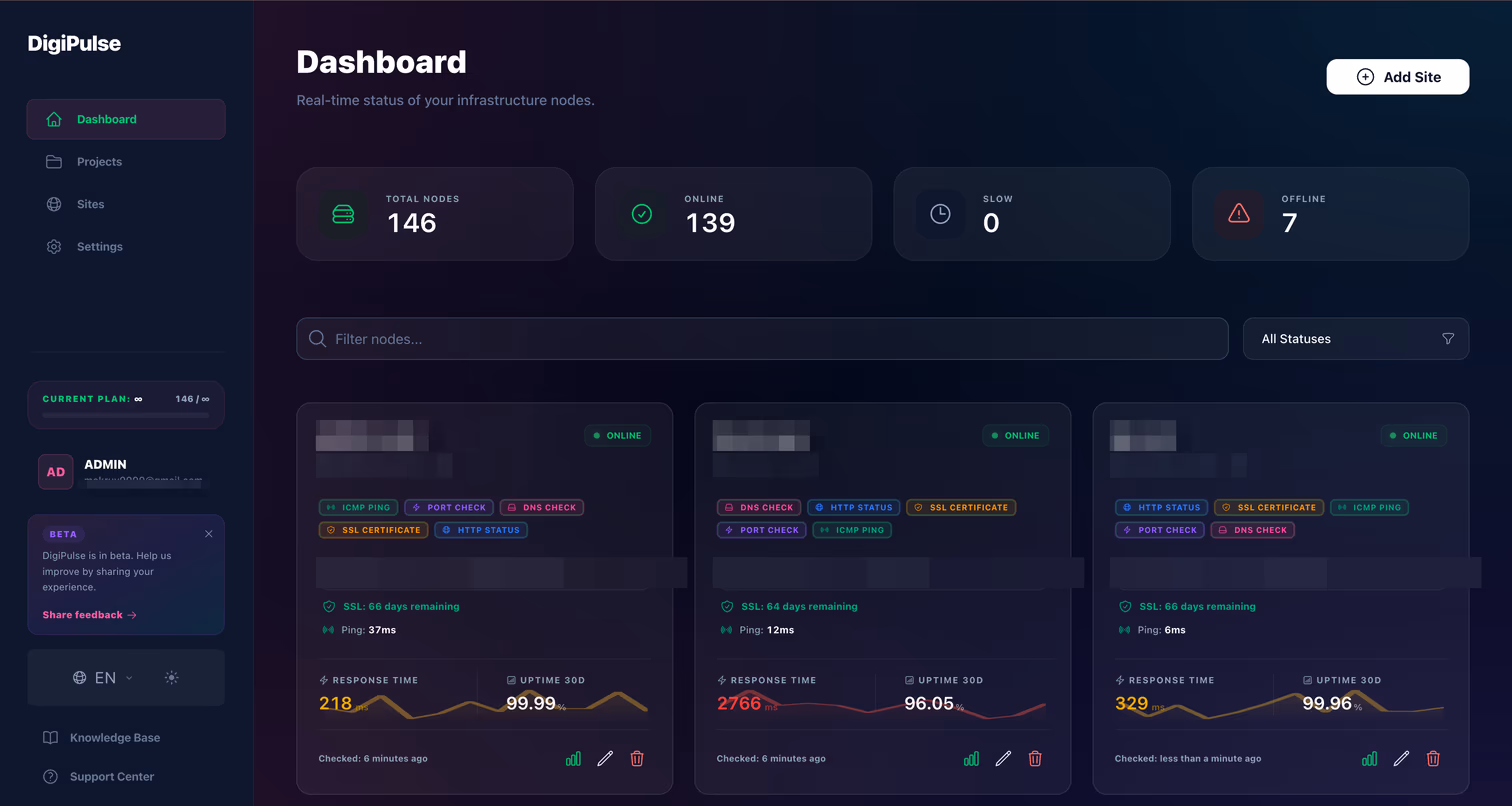Click the ICMP PING tag on the 218 ms card
This screenshot has width=1512, height=806.
(x=359, y=508)
